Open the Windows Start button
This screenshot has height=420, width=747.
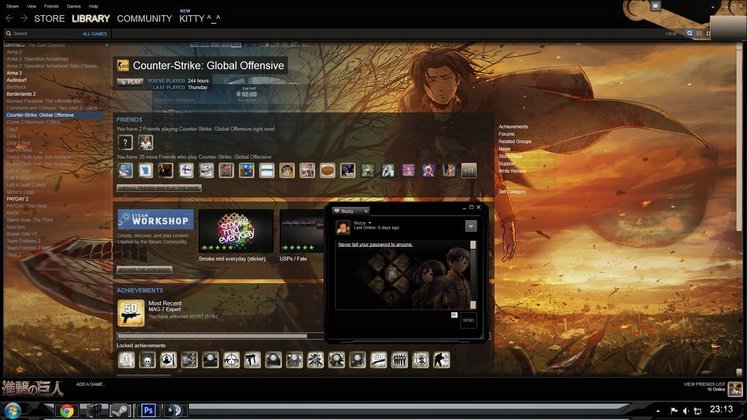point(12,410)
